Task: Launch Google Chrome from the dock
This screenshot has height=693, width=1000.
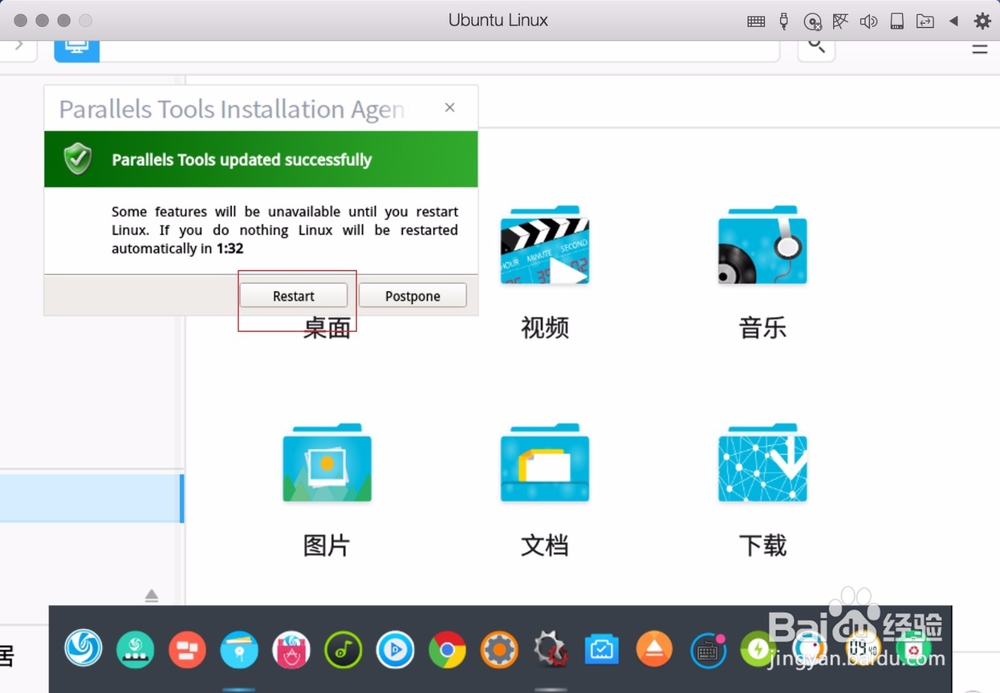Action: [447, 650]
